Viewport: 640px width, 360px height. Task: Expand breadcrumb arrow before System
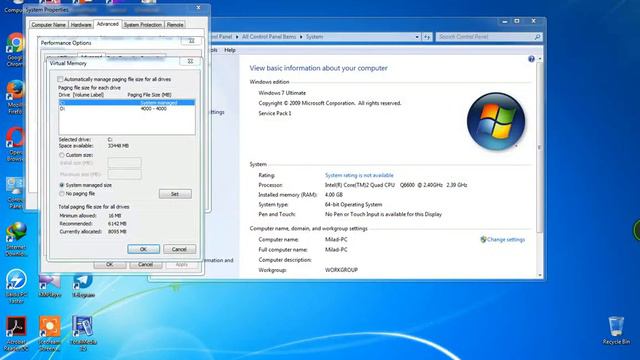[301, 37]
